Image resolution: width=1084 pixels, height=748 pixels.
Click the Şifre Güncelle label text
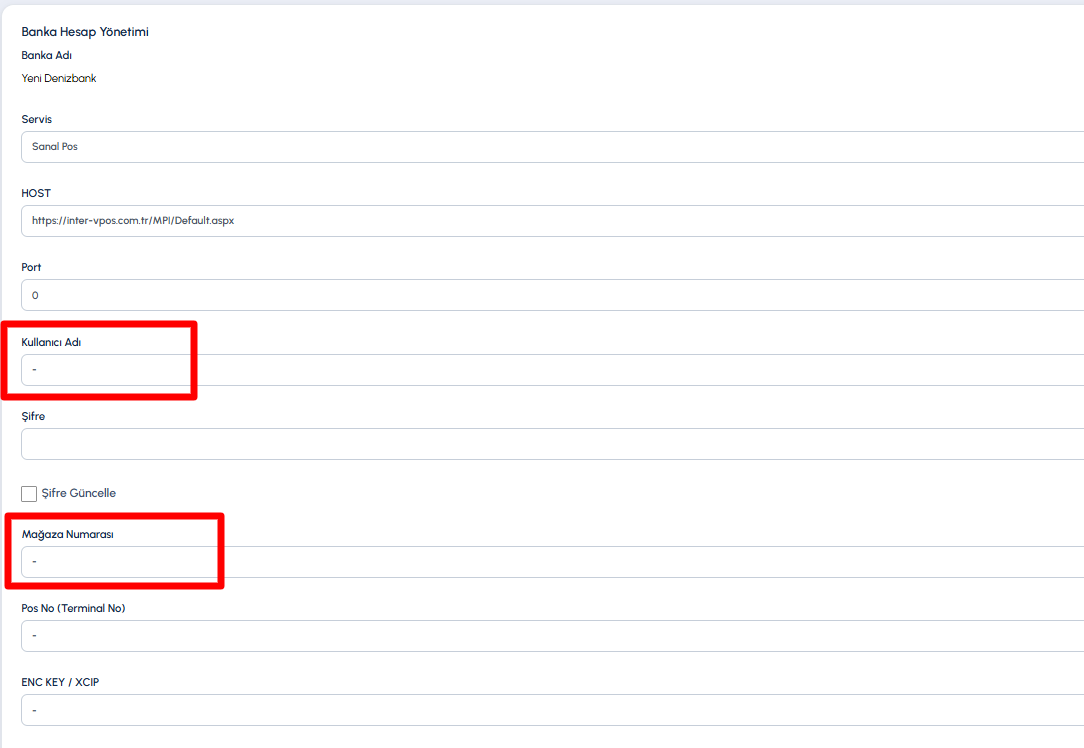click(x=79, y=493)
